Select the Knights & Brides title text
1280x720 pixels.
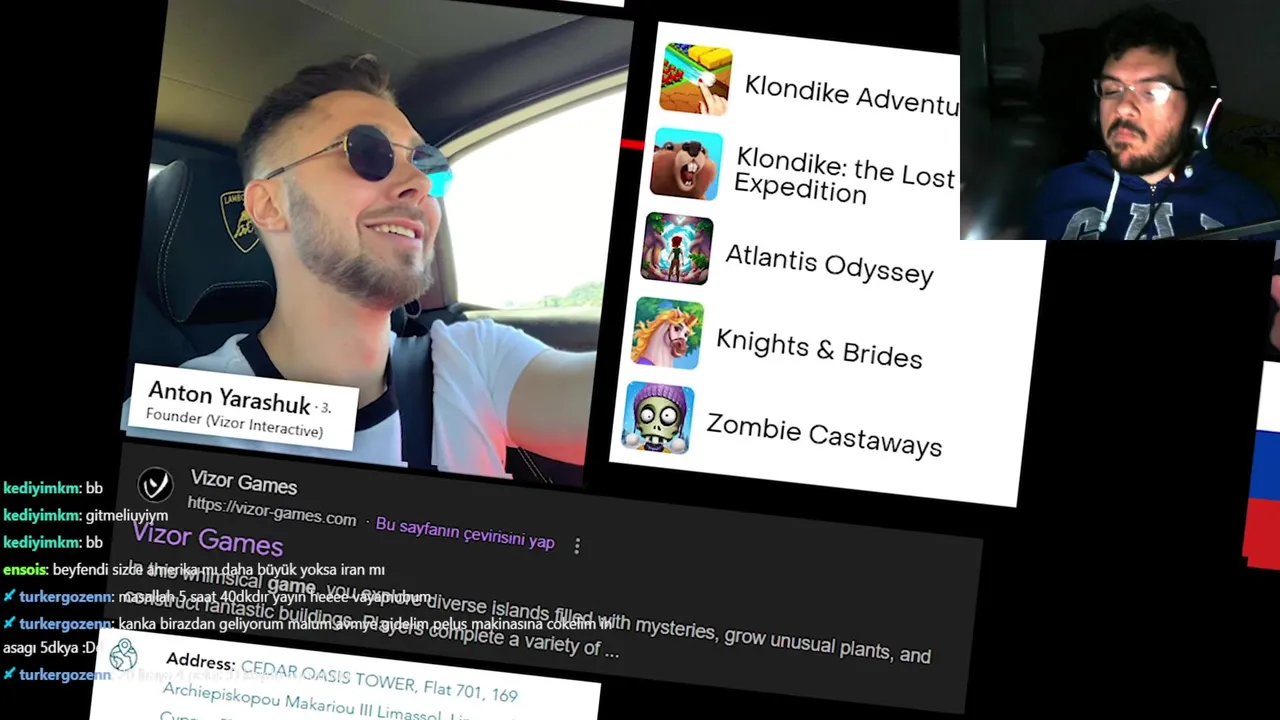[819, 349]
